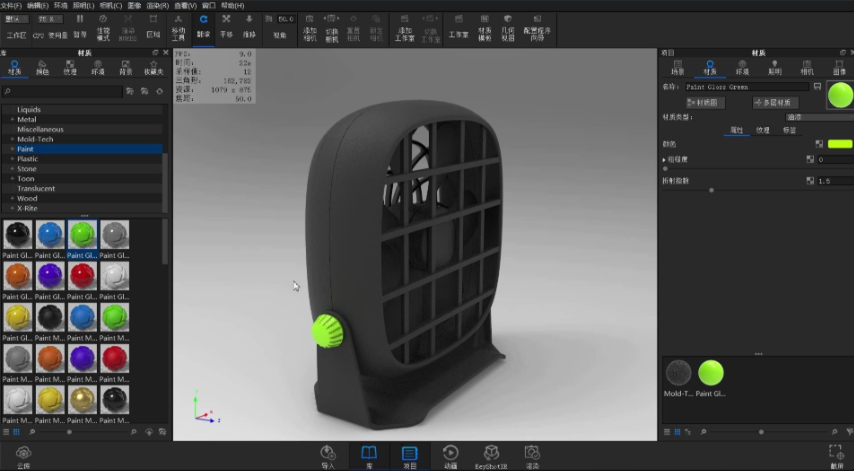Image resolution: width=854 pixels, height=471 pixels.
Task: Click the library refresh icon
Action: pyautogui.click(x=160, y=91)
